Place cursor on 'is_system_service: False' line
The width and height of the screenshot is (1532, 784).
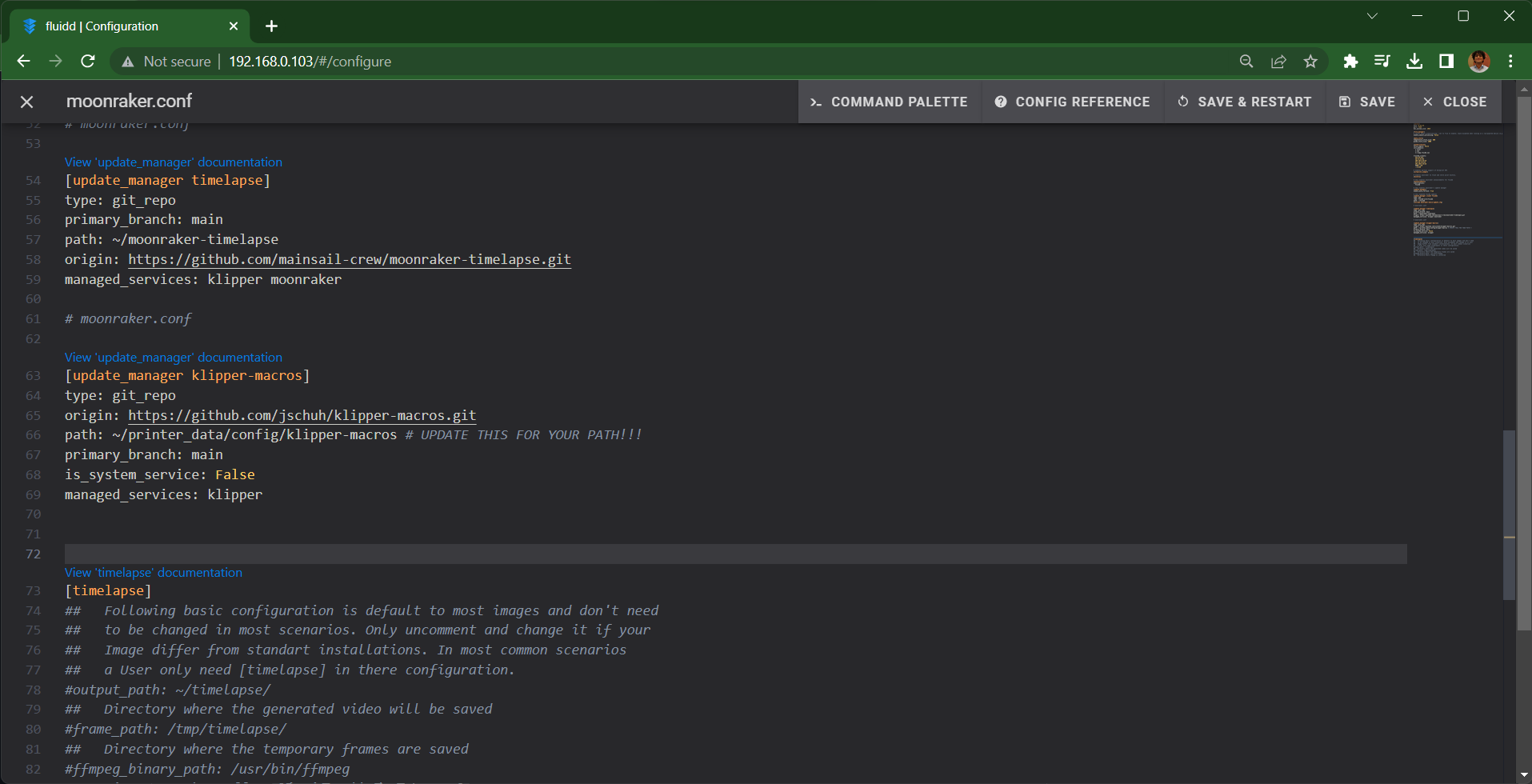tap(160, 474)
